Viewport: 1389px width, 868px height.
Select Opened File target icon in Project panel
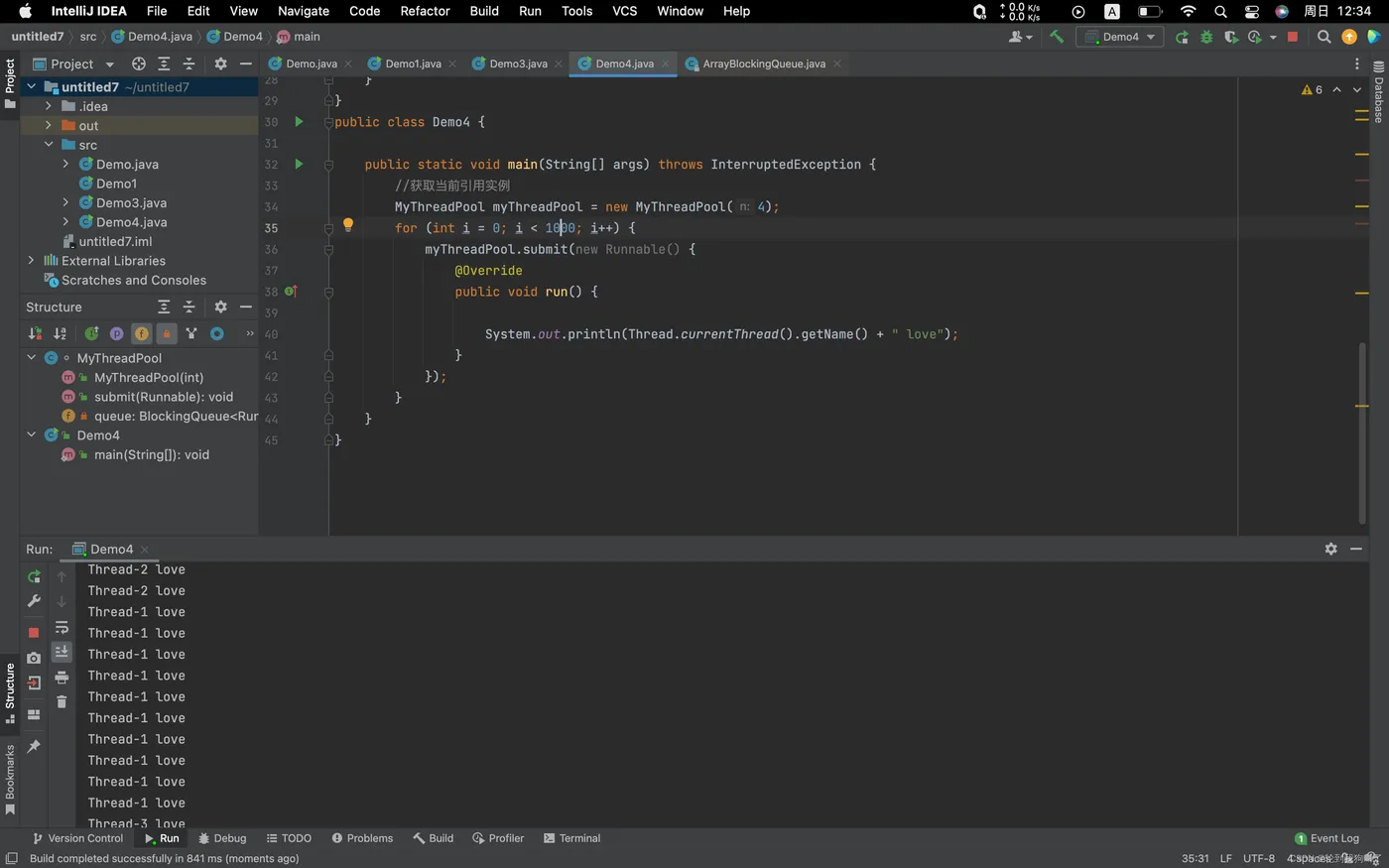[139, 63]
